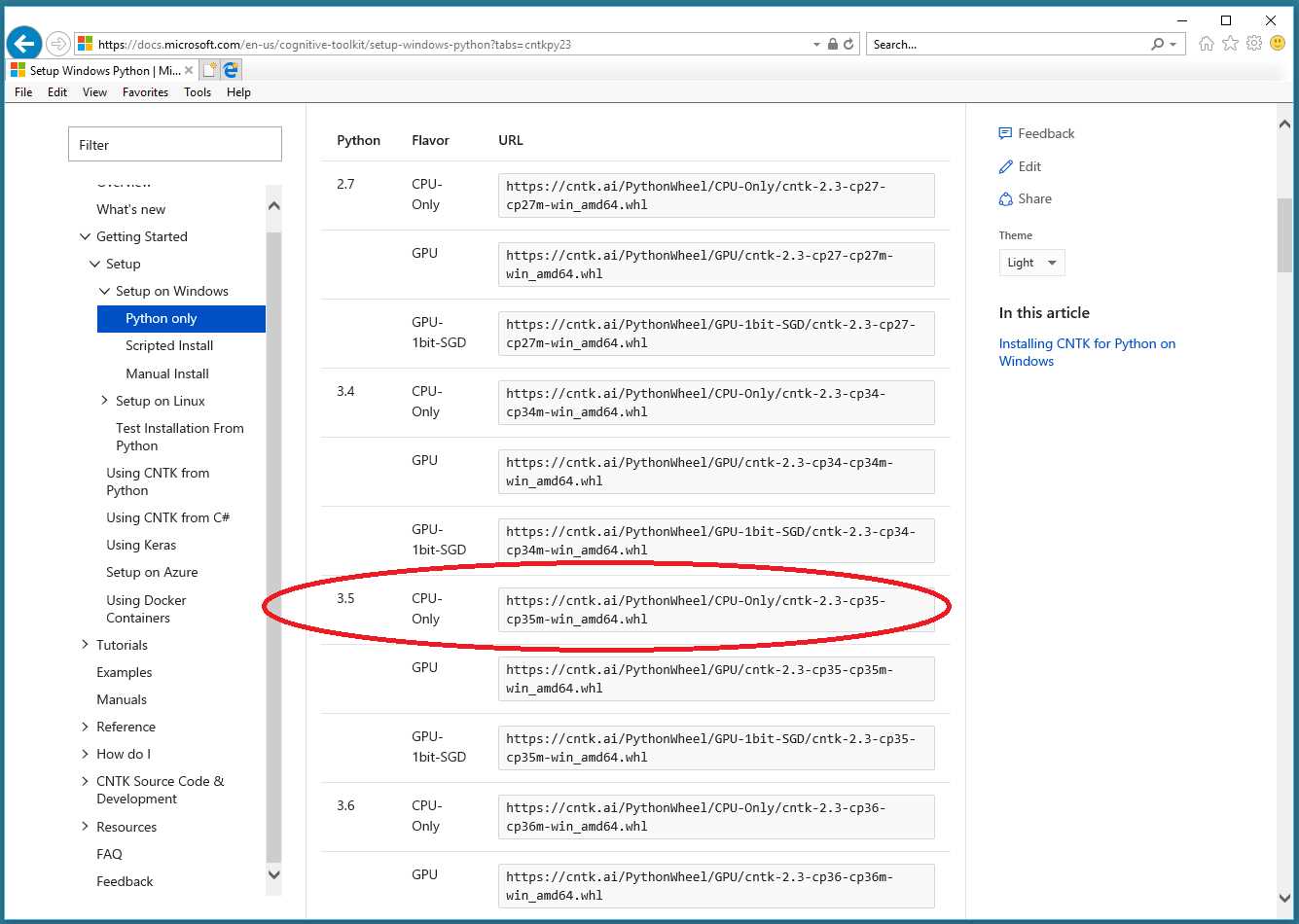Close the Setup Windows Python tab
Viewport: 1299px width, 924px height.
(x=189, y=71)
